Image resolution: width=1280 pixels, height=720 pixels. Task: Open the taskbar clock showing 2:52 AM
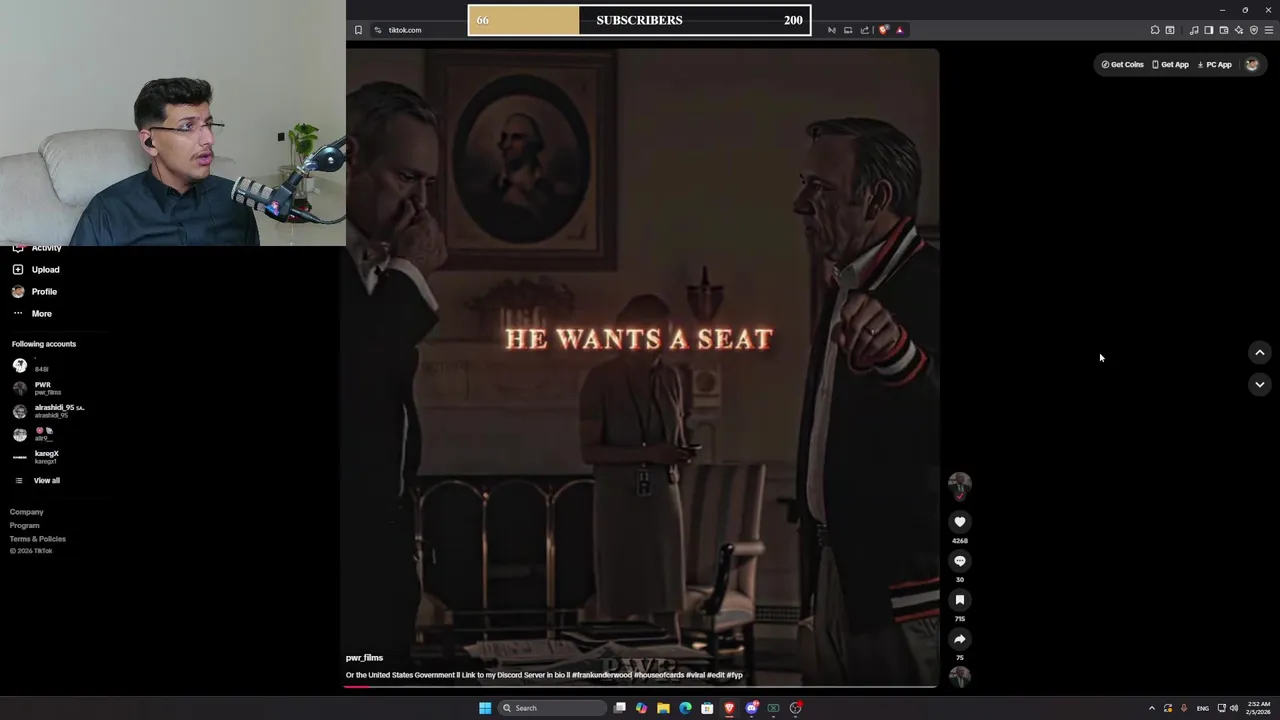click(1259, 708)
